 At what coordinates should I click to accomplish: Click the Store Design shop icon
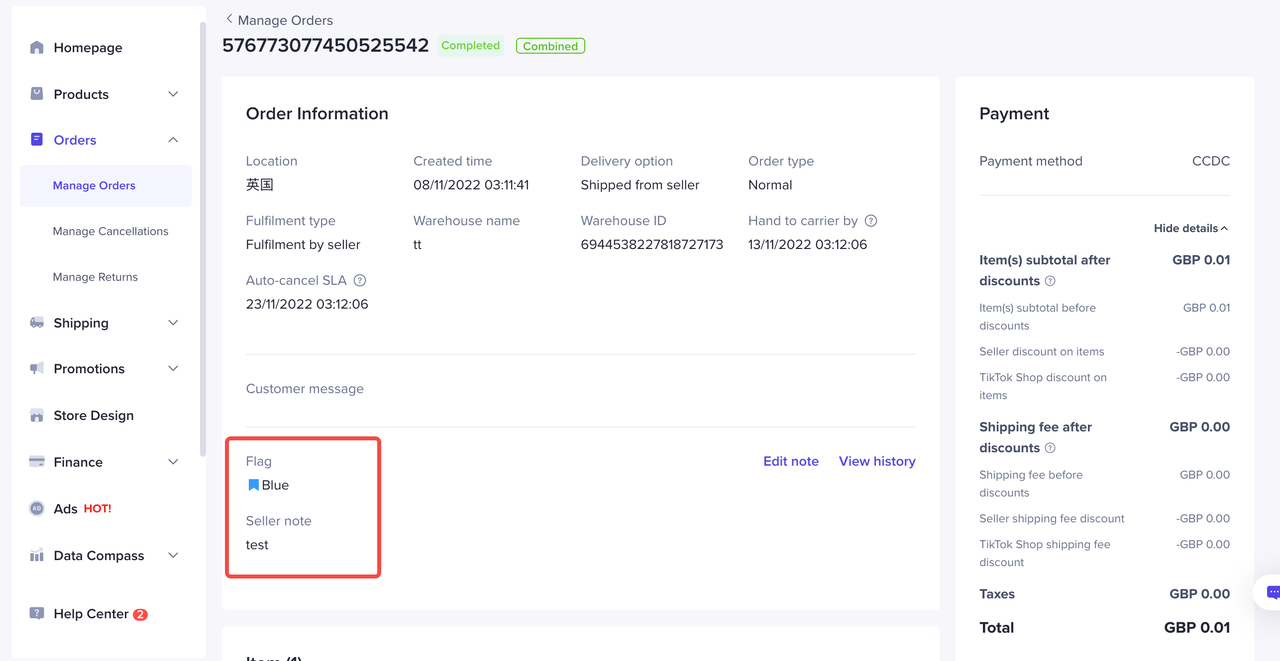(x=37, y=416)
